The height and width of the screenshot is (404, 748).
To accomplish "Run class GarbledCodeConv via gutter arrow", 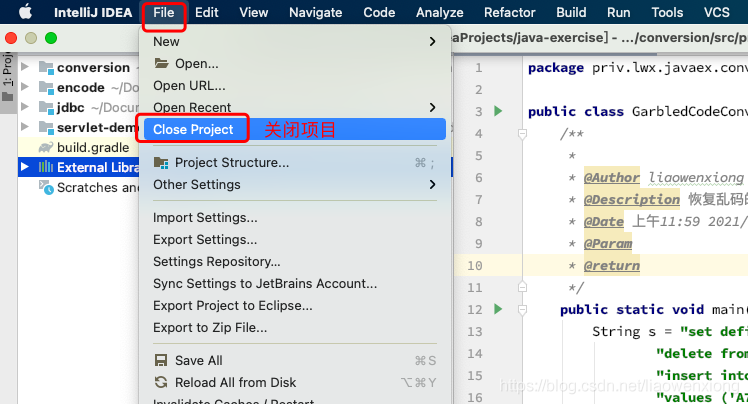I will pyautogui.click(x=498, y=111).
